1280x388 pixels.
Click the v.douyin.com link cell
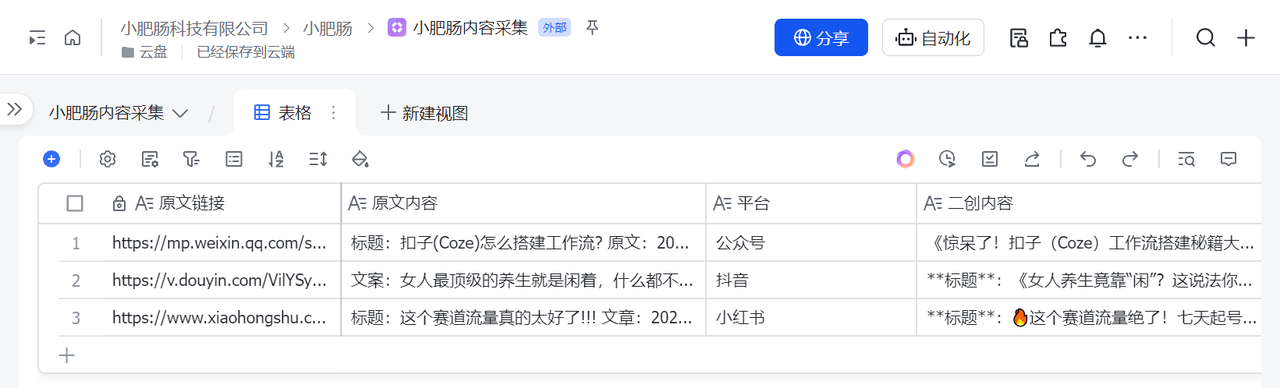(221, 280)
